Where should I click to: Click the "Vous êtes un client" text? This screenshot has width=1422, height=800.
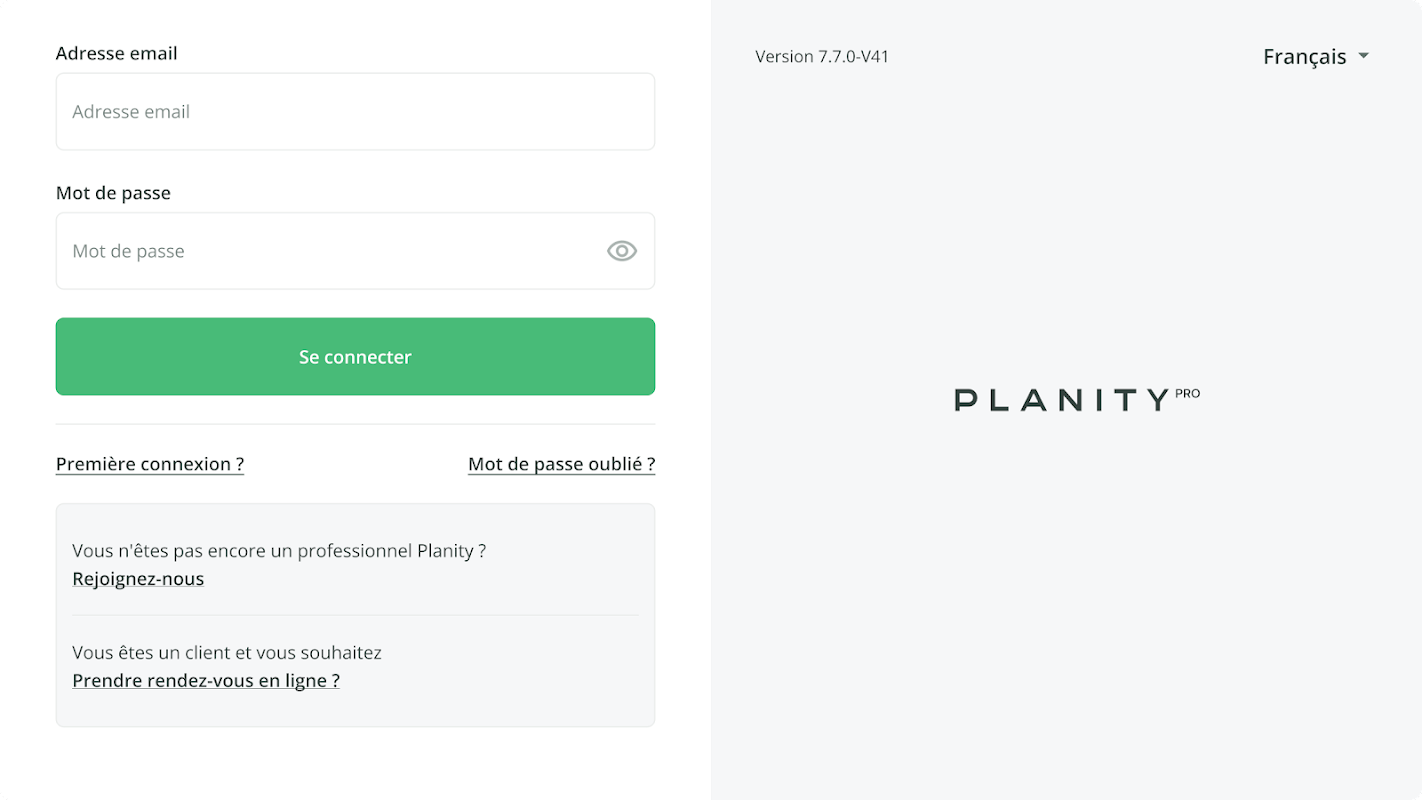tap(227, 653)
